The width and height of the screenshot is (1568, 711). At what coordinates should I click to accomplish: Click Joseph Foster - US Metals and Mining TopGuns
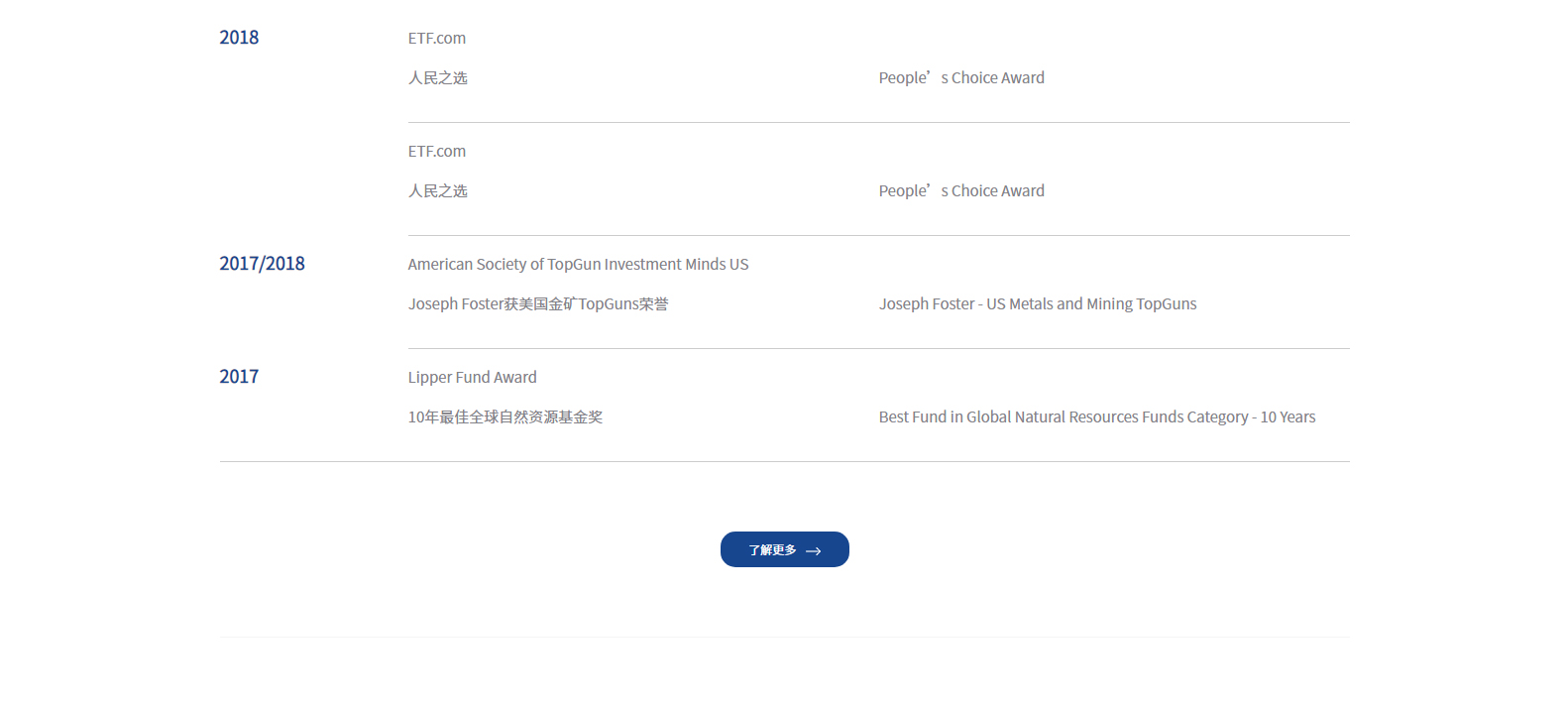click(x=1037, y=304)
